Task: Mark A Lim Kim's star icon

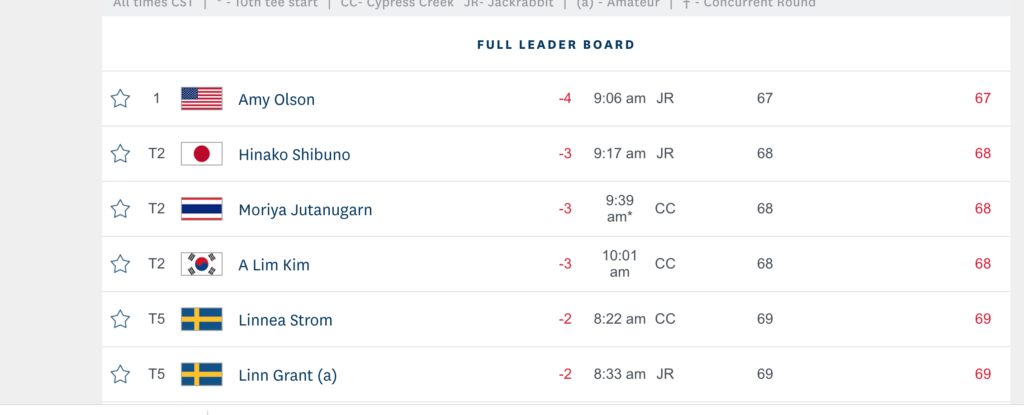Action: 120,264
